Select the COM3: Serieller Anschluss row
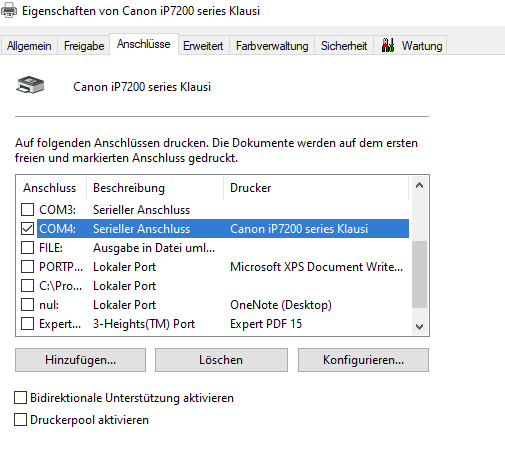This screenshot has width=505, height=452. point(215,210)
